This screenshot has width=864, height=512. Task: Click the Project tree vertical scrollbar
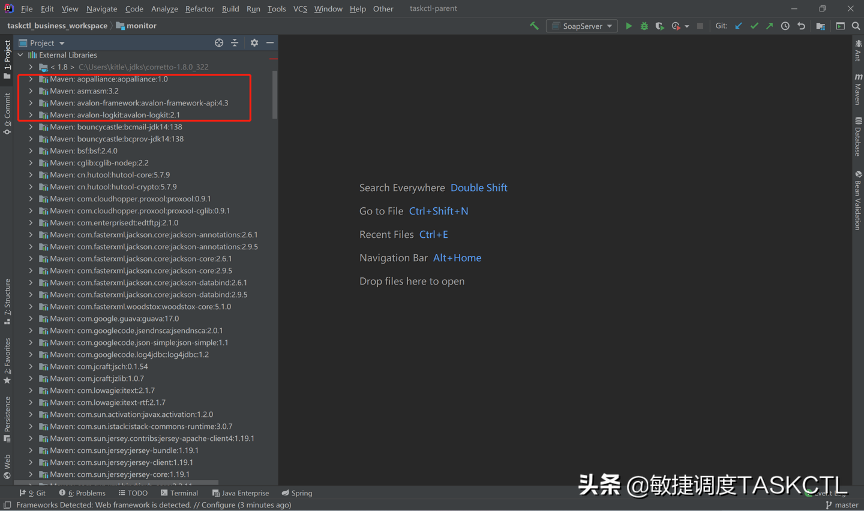click(274, 94)
